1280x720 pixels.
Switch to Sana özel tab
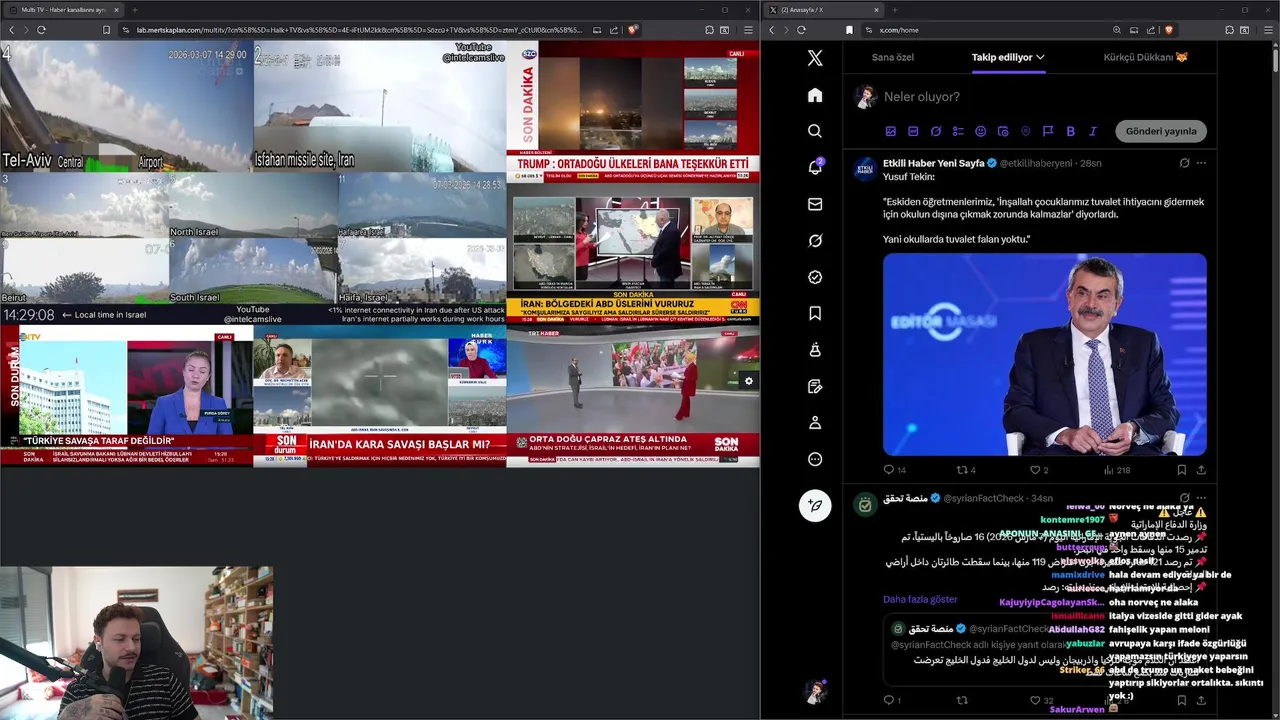(893, 57)
